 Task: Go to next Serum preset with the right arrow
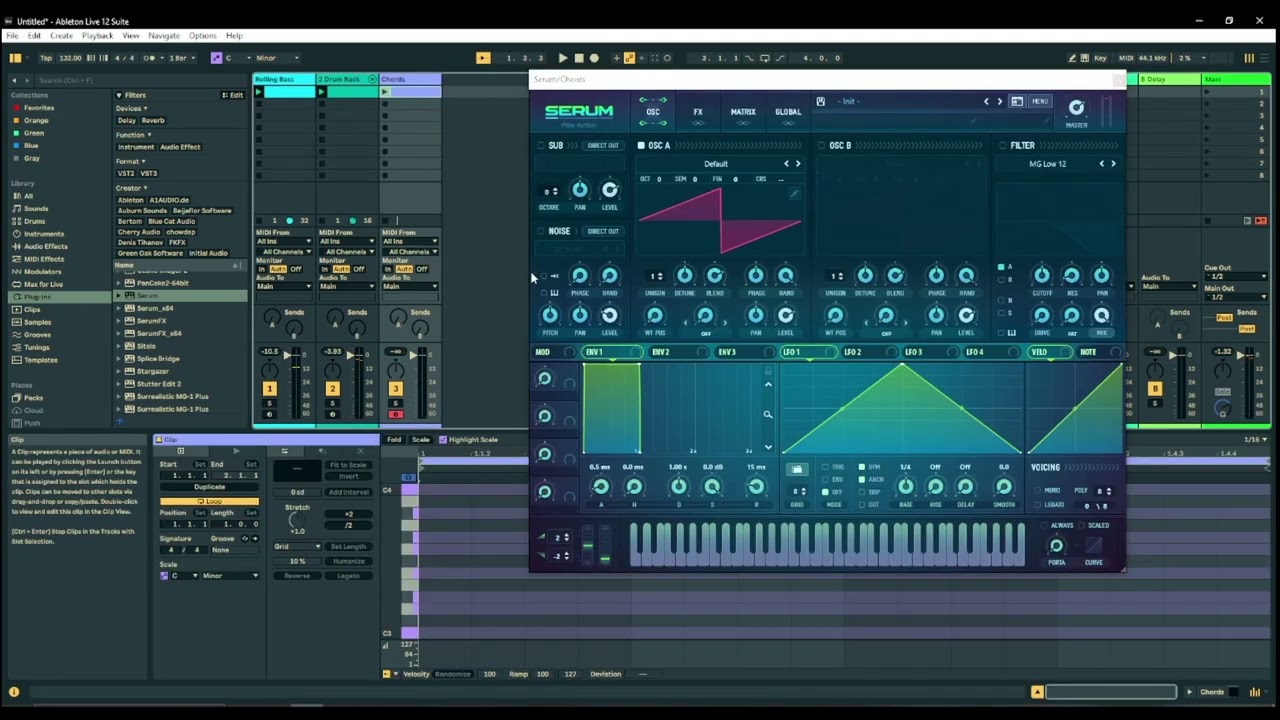click(999, 101)
